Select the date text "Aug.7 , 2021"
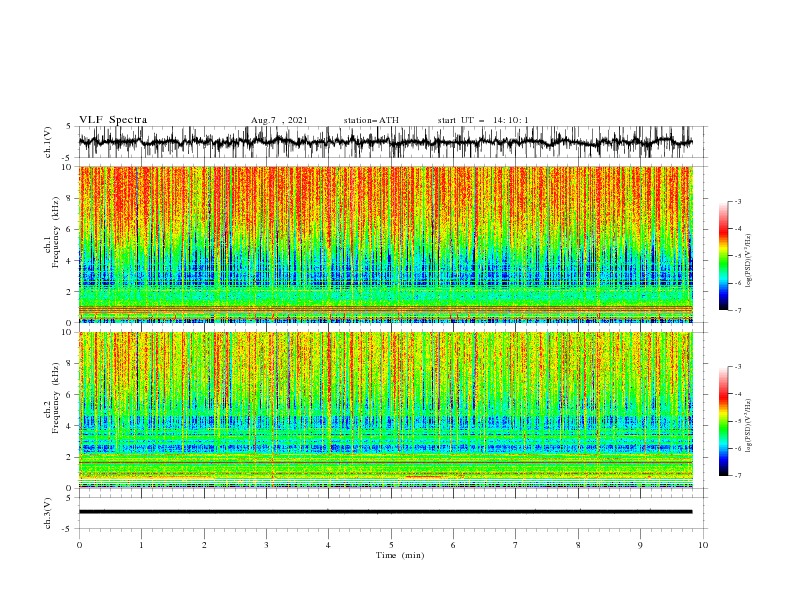The height and width of the screenshot is (612, 792). click(x=279, y=120)
